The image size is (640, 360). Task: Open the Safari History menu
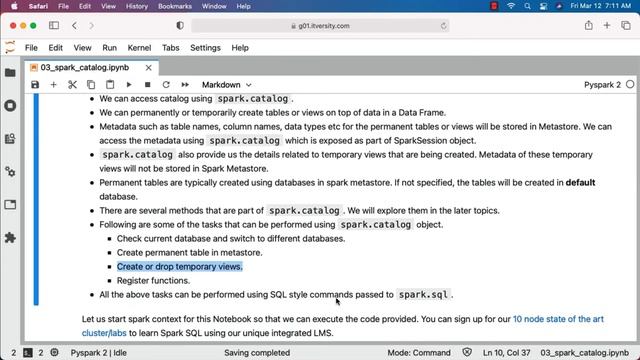pyautogui.click(x=137, y=6)
